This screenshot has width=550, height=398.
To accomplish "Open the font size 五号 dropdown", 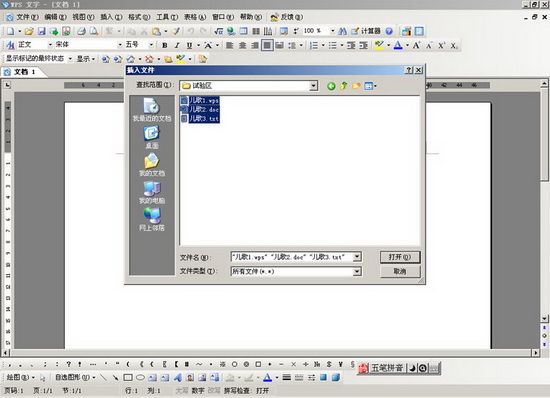I will (x=151, y=45).
